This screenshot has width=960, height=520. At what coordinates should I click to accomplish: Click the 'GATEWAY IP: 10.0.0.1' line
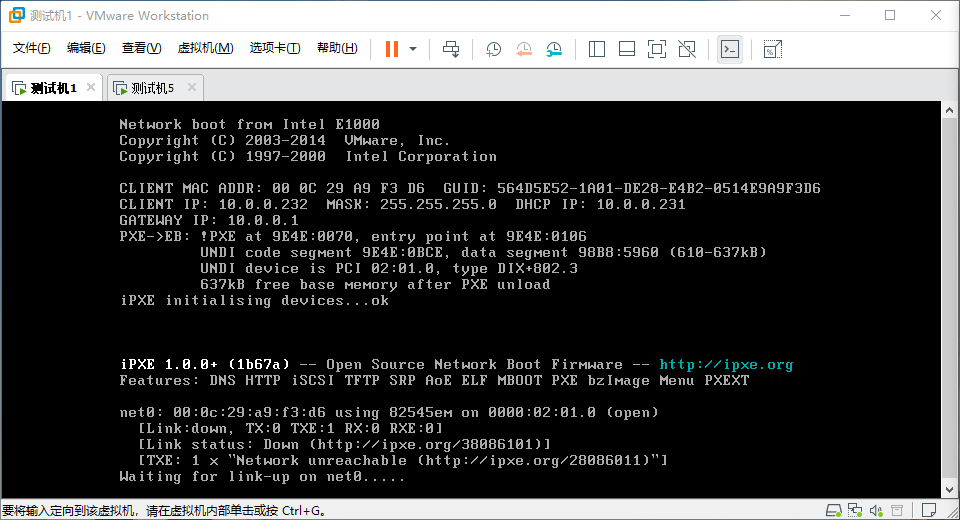209,220
